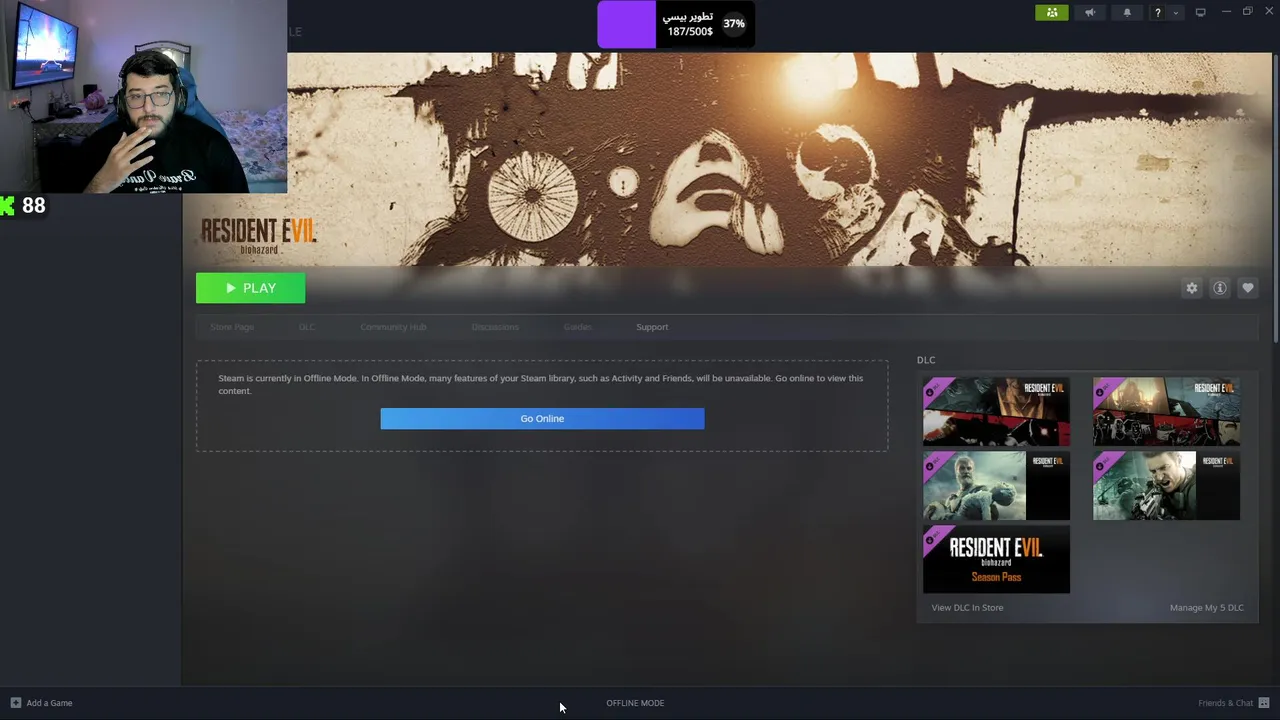Image resolution: width=1280 pixels, height=720 pixels.
Task: Show game info icon
Action: point(1219,288)
